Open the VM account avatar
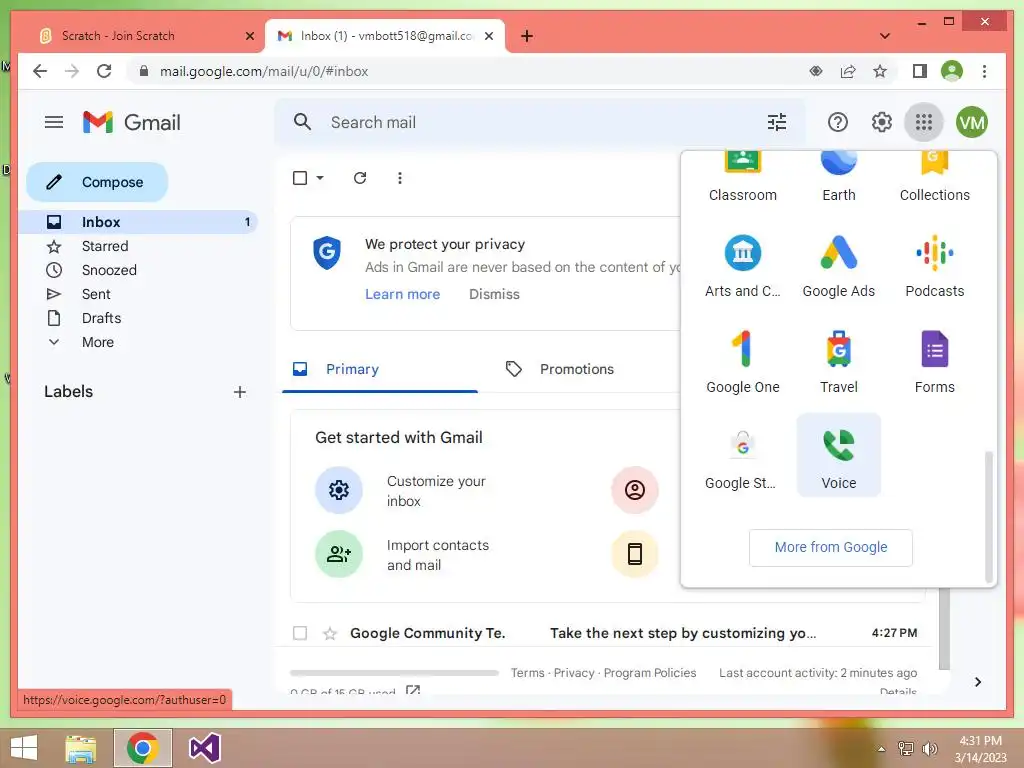Image resolution: width=1024 pixels, height=768 pixels. [x=972, y=122]
